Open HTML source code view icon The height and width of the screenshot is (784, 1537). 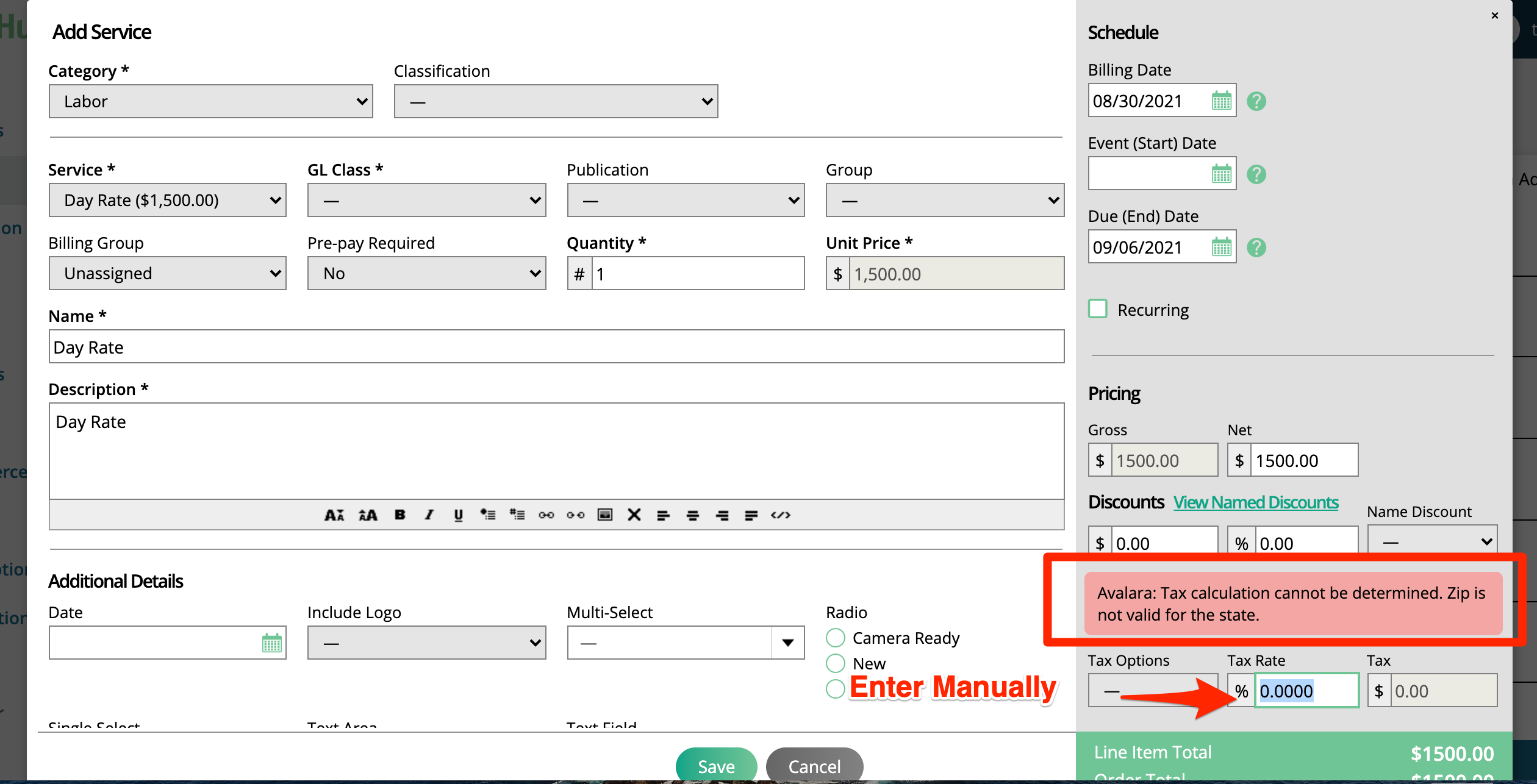coord(780,515)
